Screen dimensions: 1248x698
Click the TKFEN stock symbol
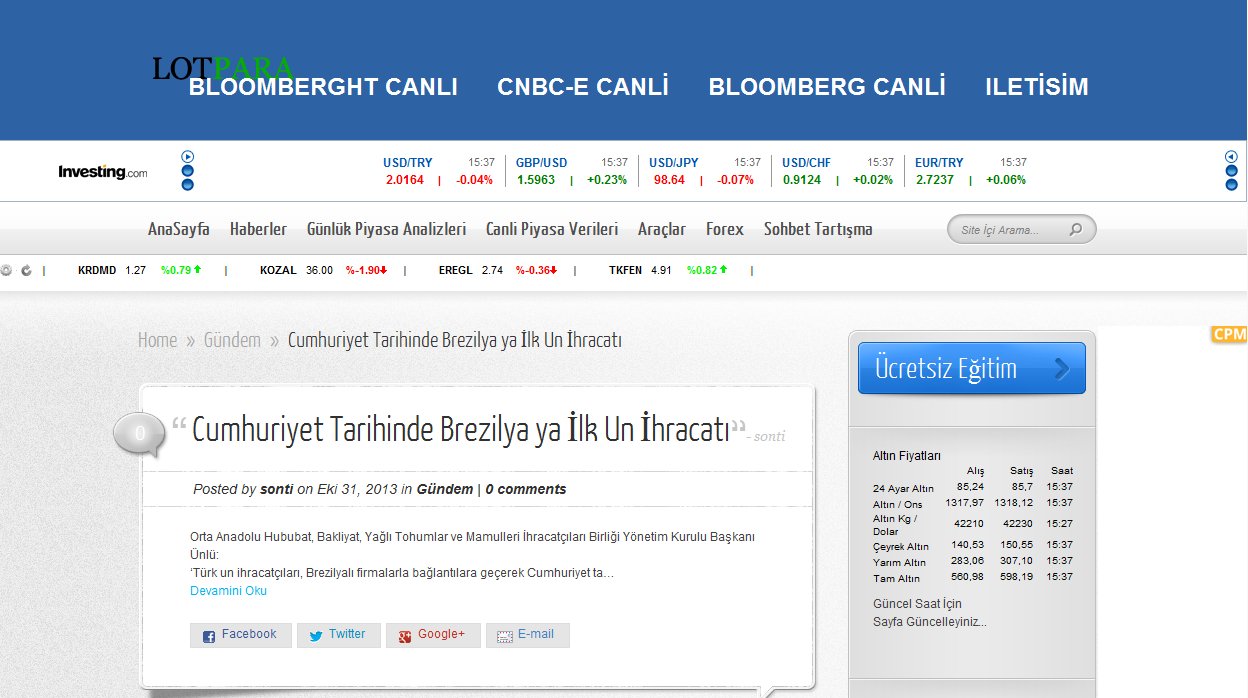(626, 270)
